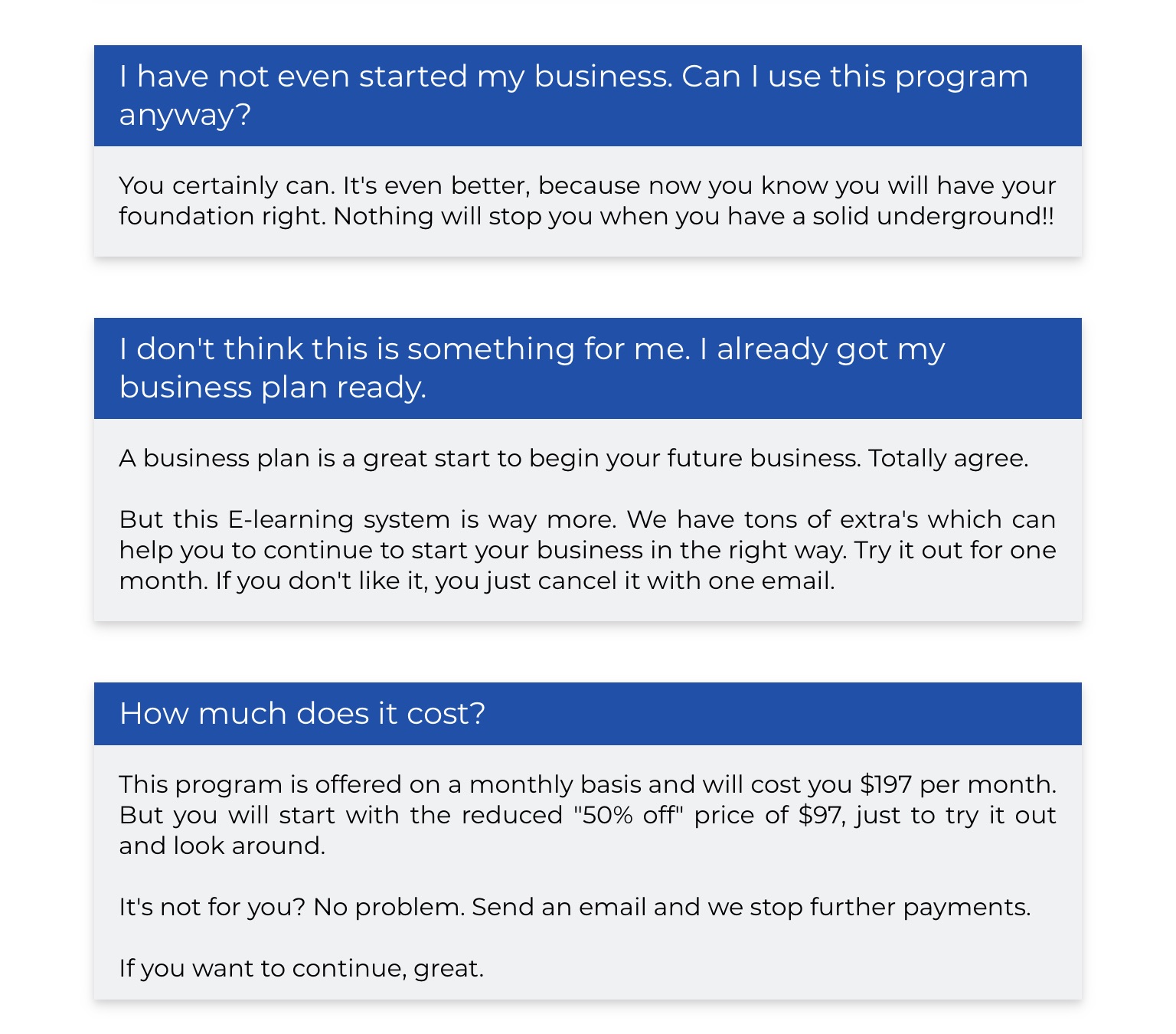Click the 'It's not for you? No problem' sentence

pyautogui.click(x=292, y=907)
